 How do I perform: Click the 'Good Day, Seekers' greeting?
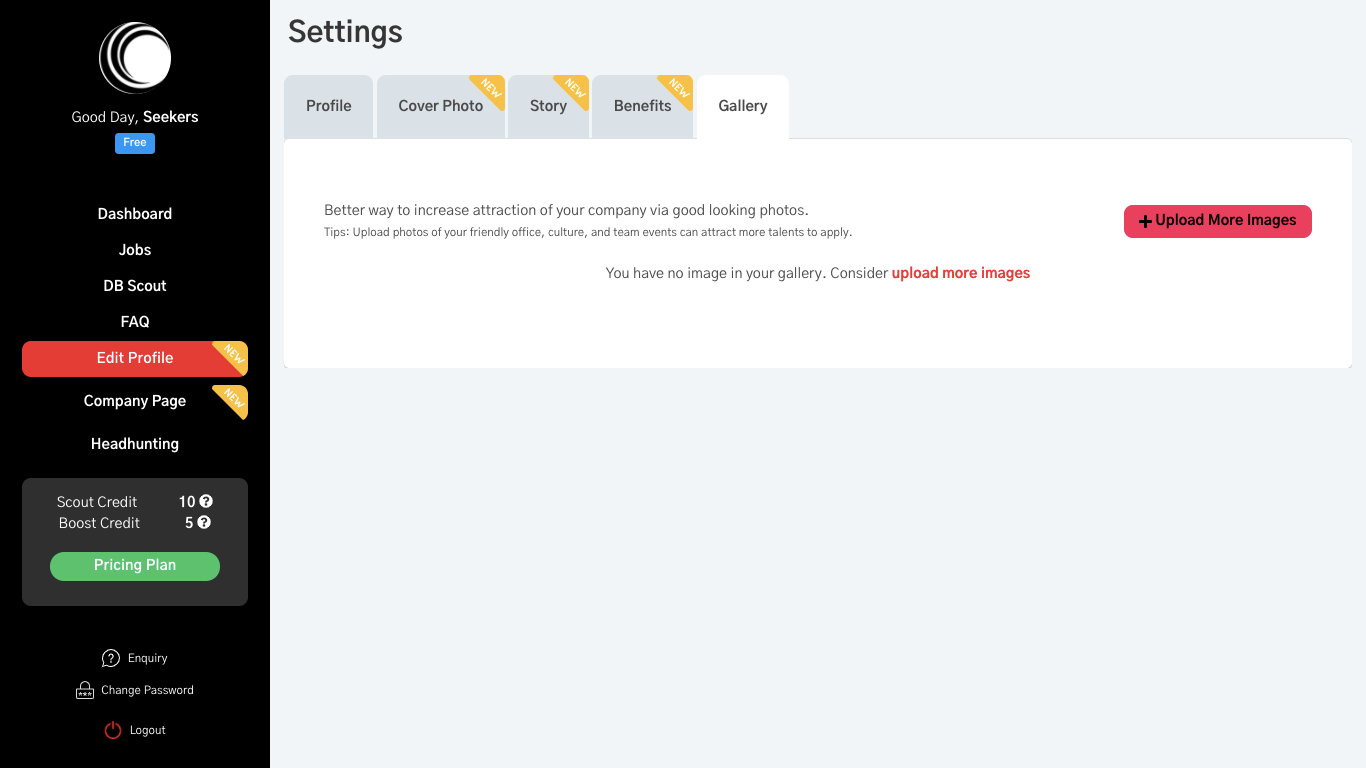[135, 117]
